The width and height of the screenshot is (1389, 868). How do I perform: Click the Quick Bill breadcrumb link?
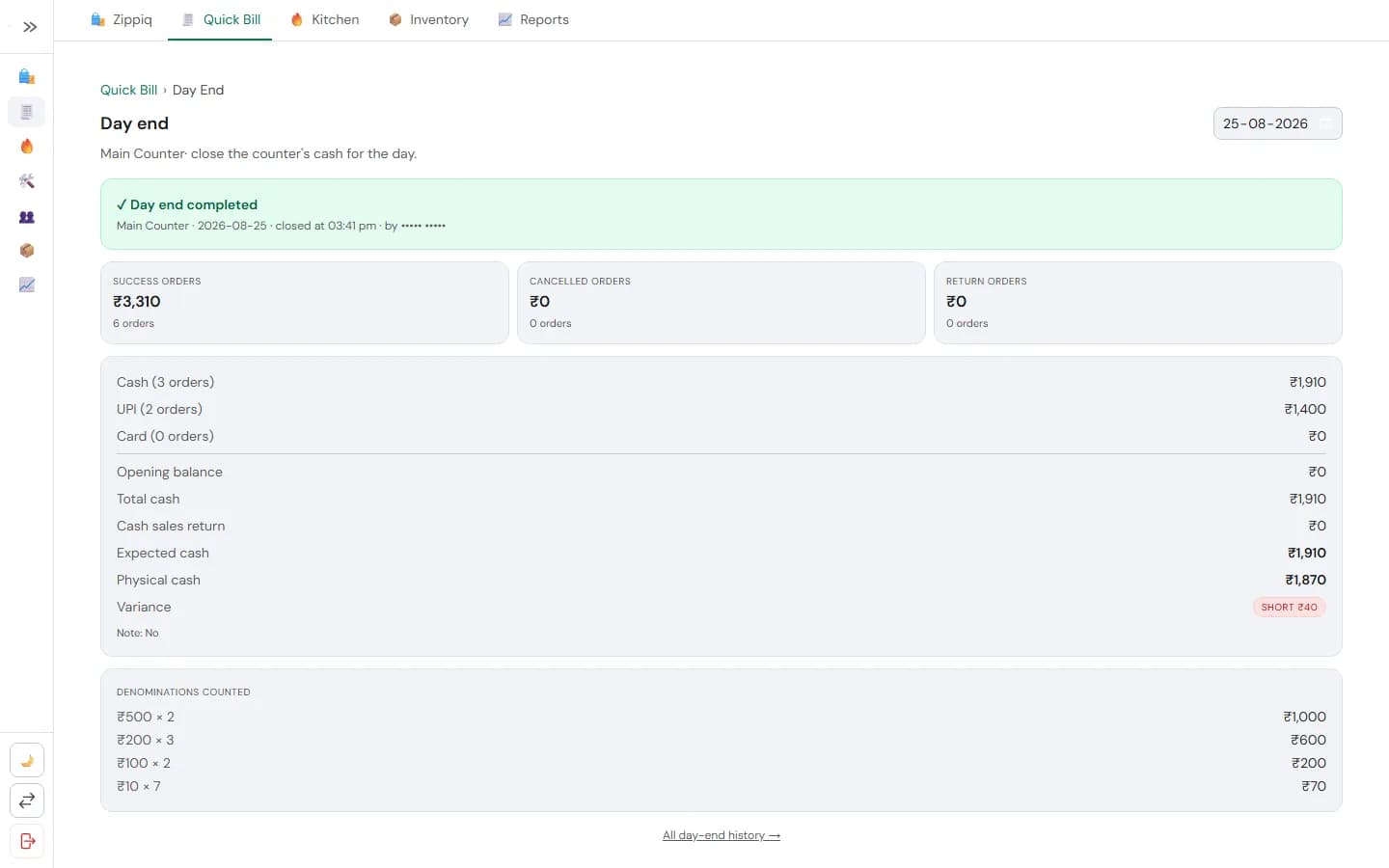(x=128, y=90)
